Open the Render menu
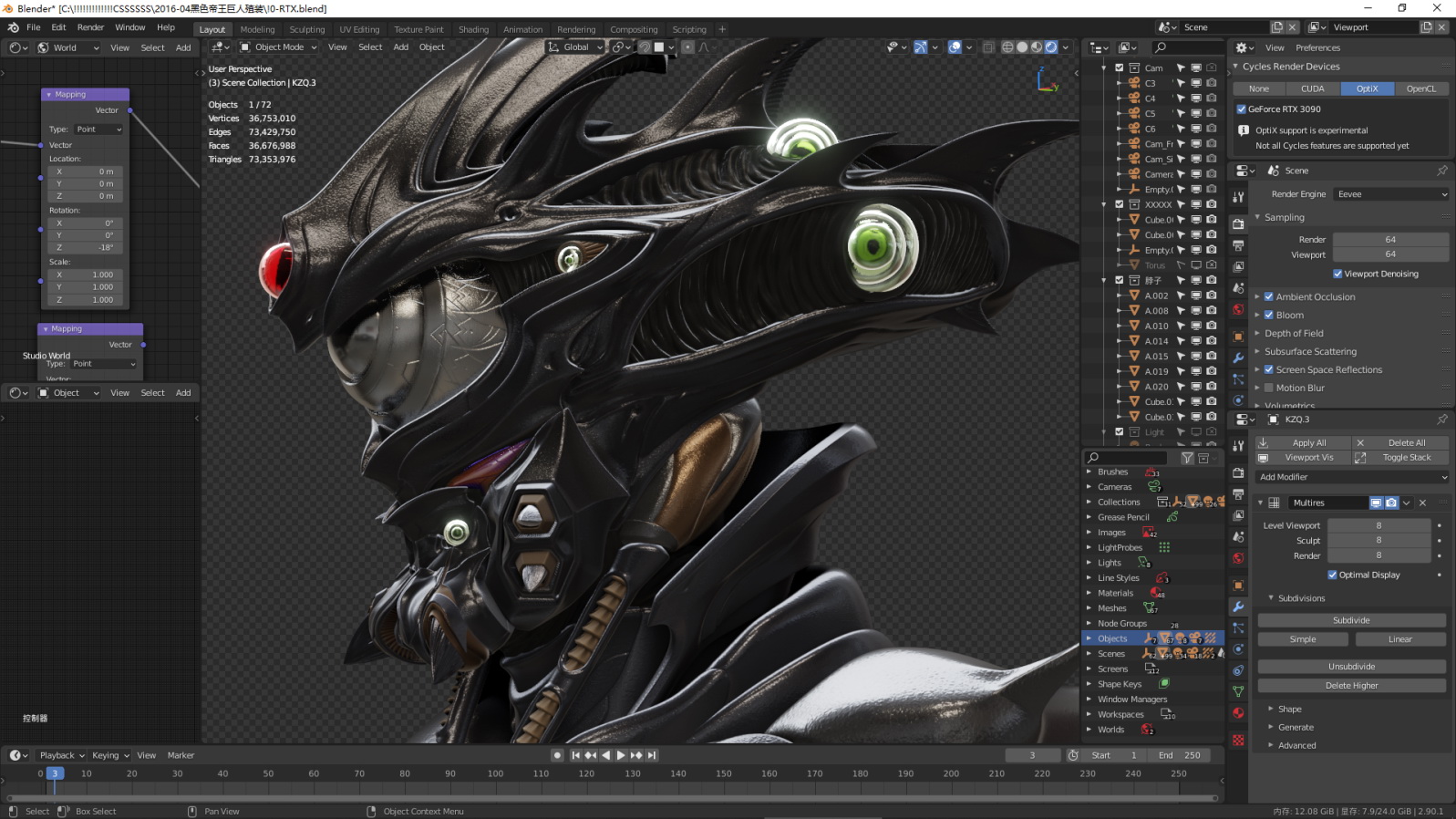Image resolution: width=1456 pixels, height=819 pixels. point(90,27)
